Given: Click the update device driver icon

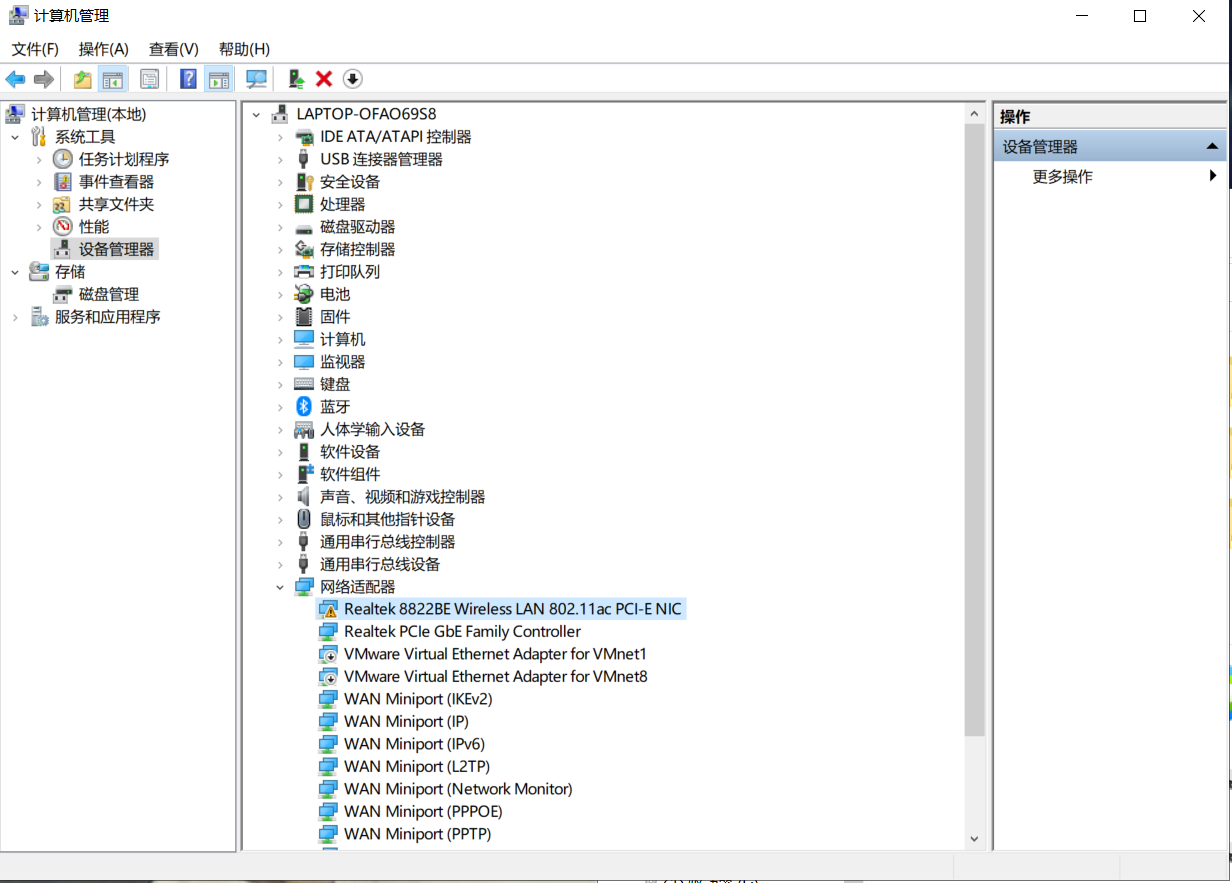Looking at the screenshot, I should pyautogui.click(x=296, y=79).
